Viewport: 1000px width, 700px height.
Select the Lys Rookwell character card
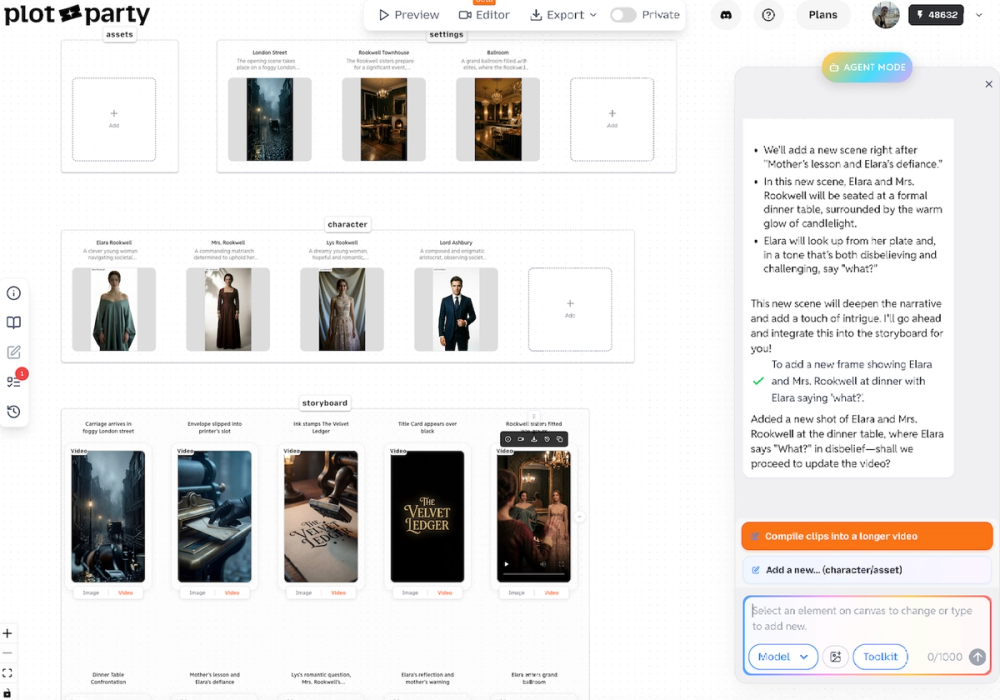coord(342,309)
